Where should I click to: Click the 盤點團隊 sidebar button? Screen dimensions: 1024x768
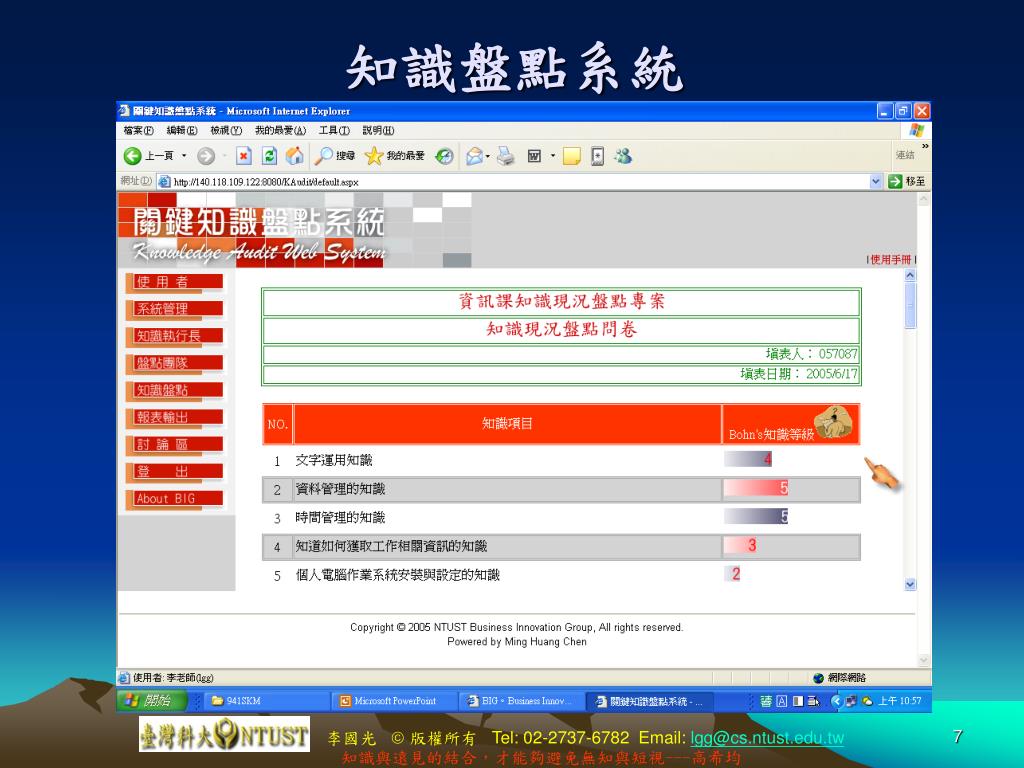[x=174, y=363]
